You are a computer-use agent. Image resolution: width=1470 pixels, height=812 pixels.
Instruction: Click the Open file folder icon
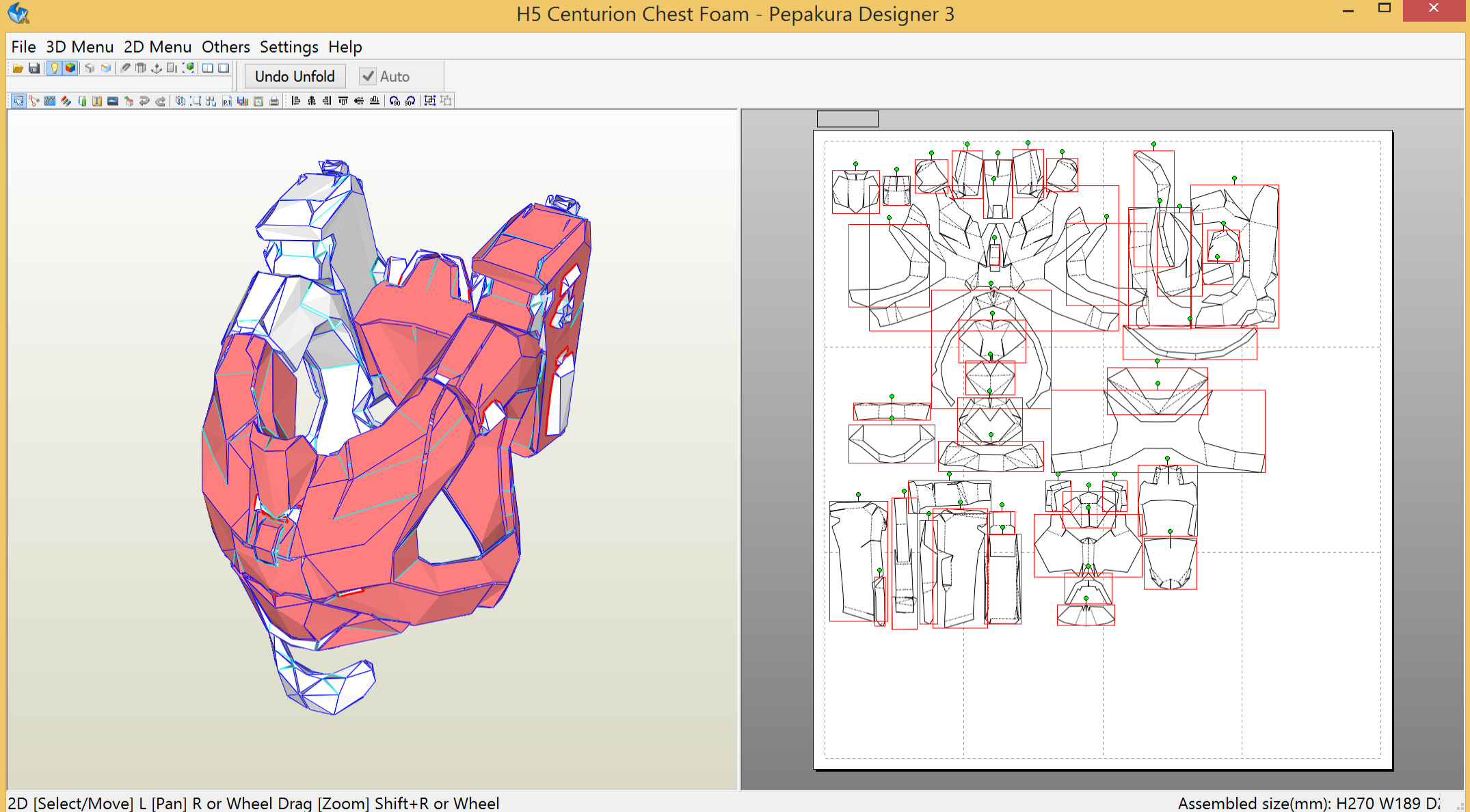(x=18, y=68)
